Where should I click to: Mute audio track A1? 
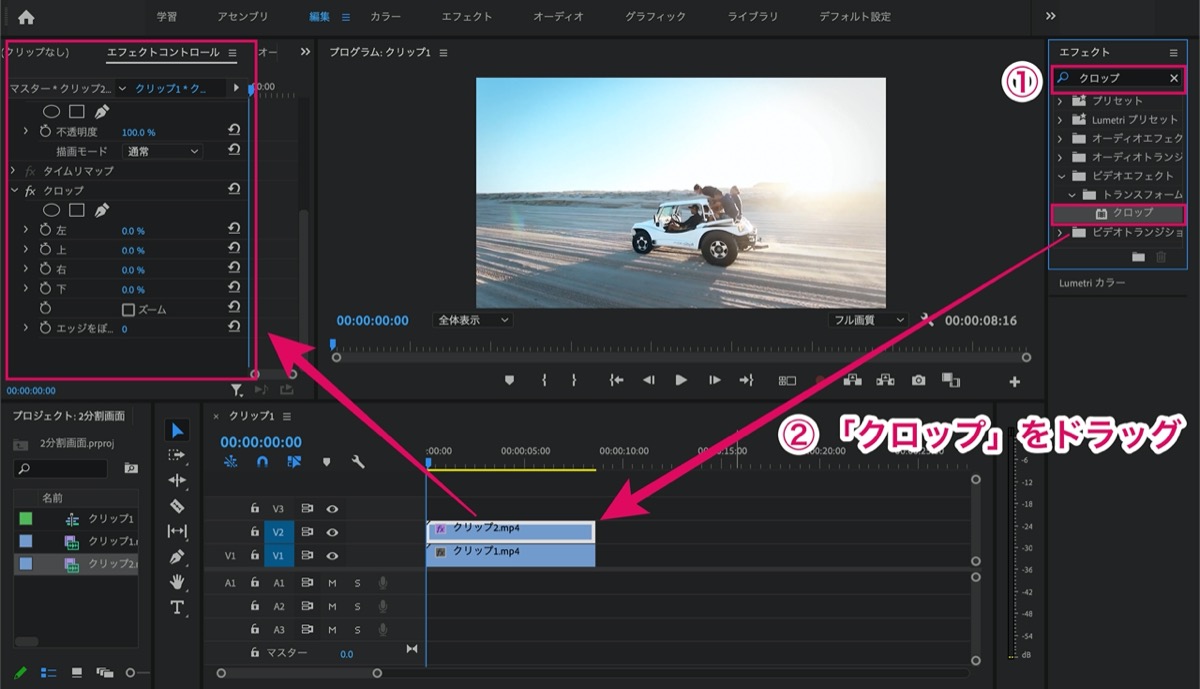[x=332, y=583]
